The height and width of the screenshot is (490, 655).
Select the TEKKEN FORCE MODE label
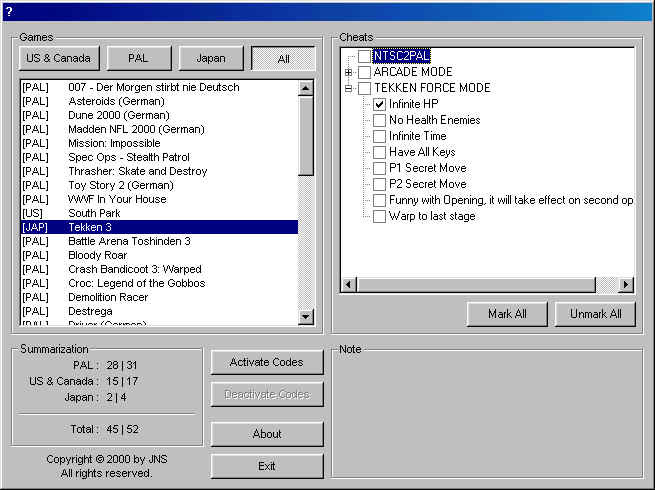tap(432, 88)
